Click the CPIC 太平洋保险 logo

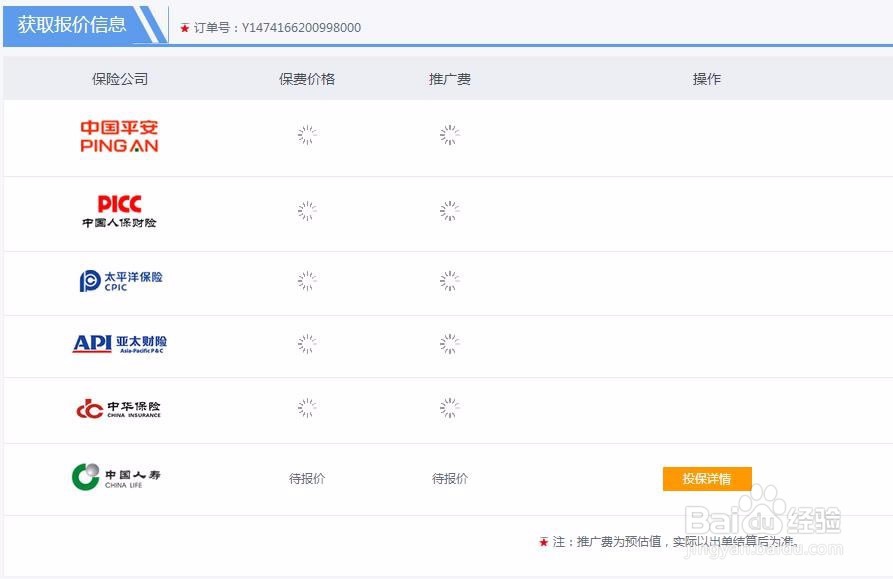[x=121, y=281]
